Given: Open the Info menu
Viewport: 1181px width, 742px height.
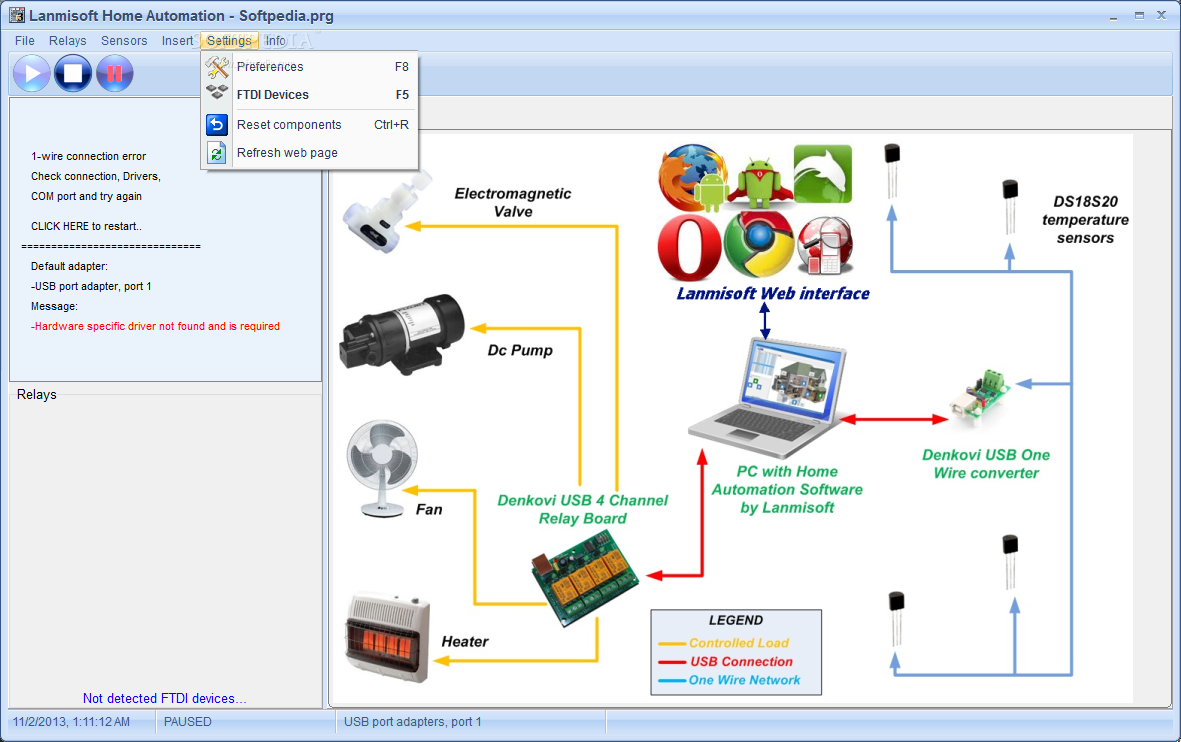Looking at the screenshot, I should 276,41.
